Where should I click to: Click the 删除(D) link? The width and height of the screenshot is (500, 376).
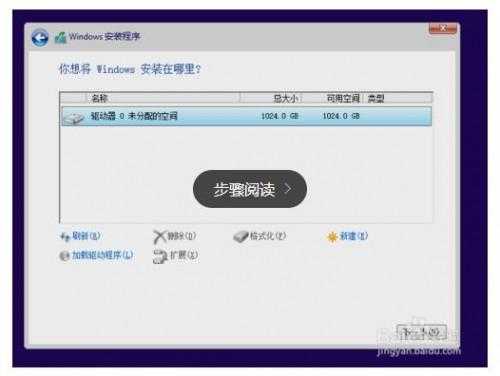[x=182, y=236]
